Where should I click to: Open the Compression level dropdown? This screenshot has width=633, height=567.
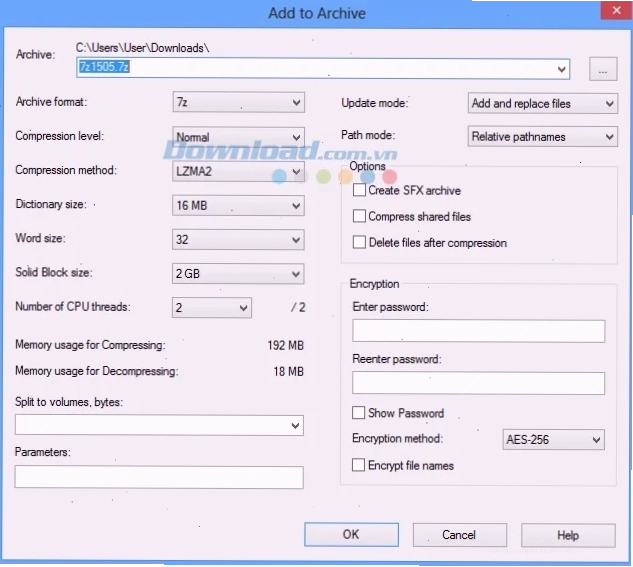[x=238, y=137]
